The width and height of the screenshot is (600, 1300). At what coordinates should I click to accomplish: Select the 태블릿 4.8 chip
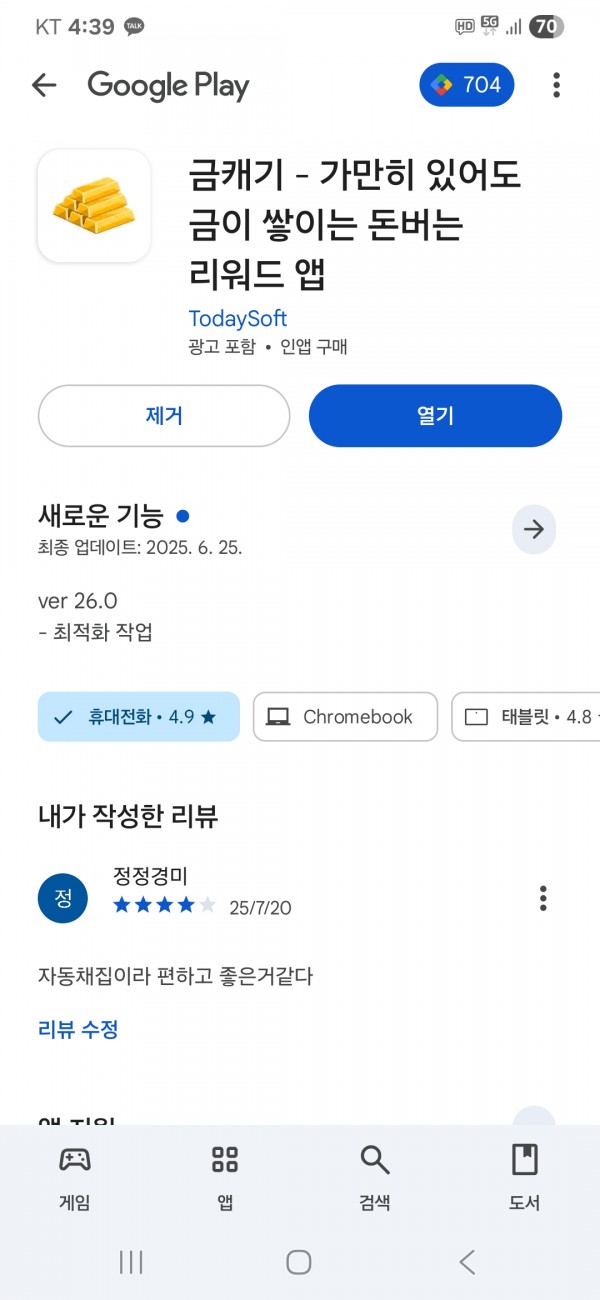coord(526,717)
